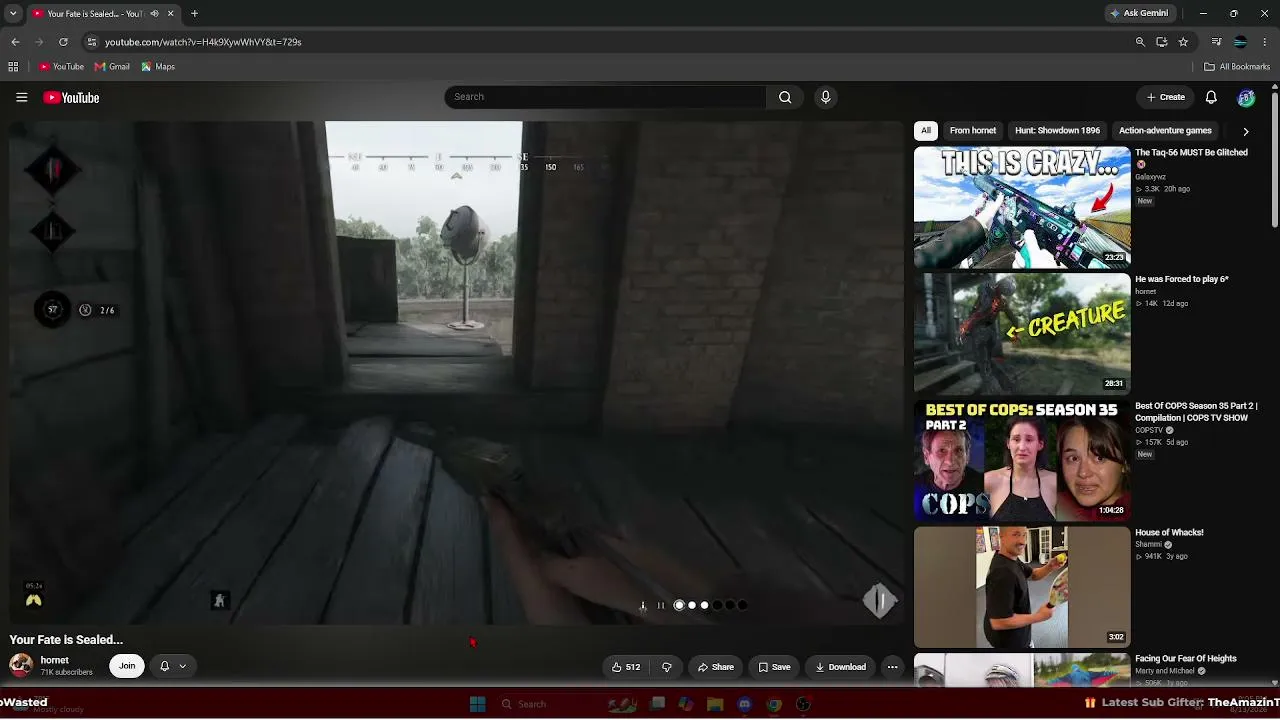Select the Hunt: Showdown 1896 chip

tap(1057, 131)
